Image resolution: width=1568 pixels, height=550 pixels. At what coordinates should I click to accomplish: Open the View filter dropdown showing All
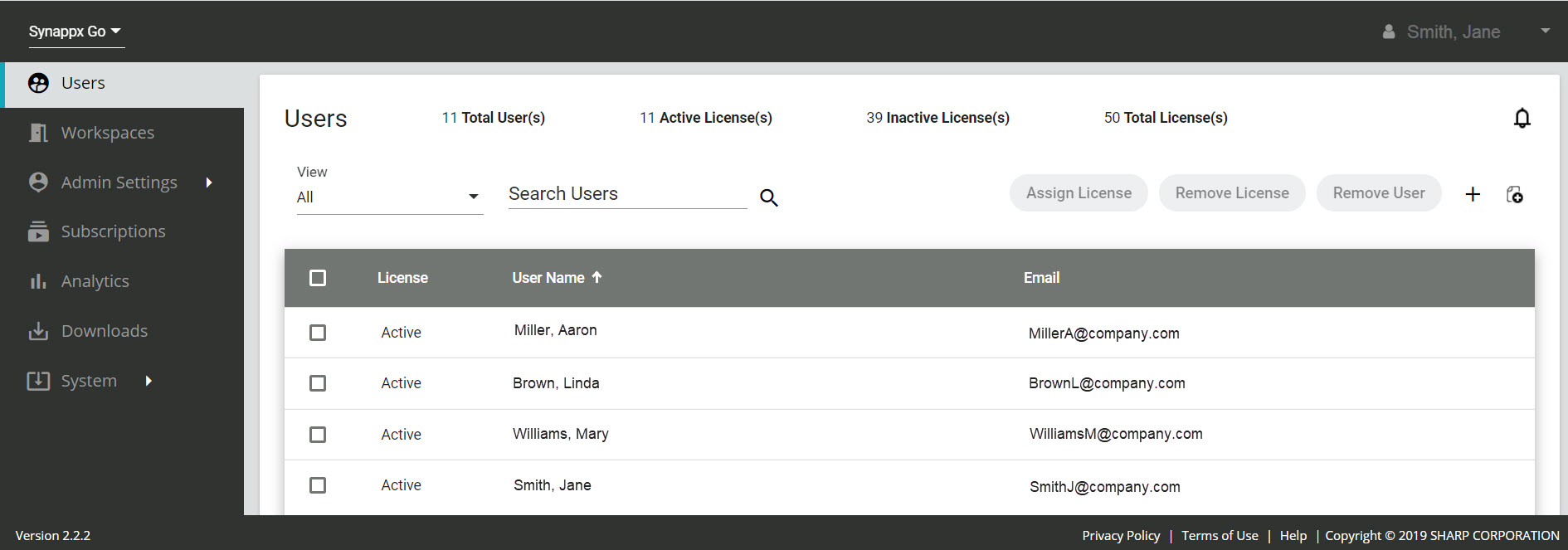(390, 197)
